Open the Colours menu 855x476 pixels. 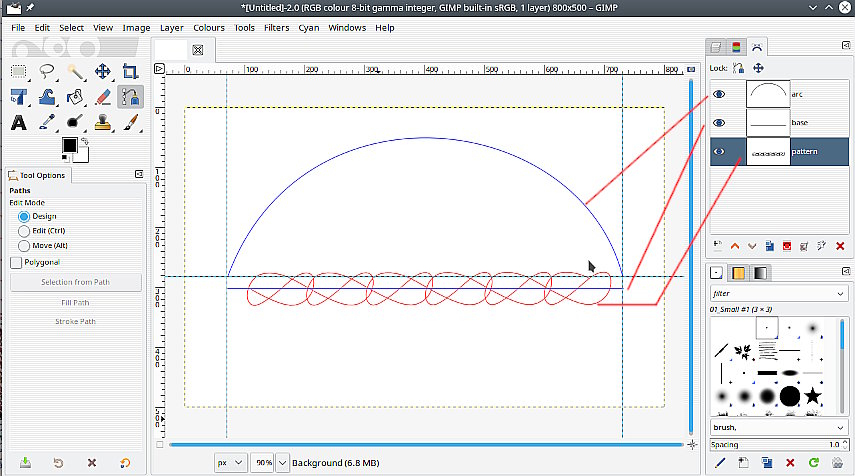coord(208,28)
